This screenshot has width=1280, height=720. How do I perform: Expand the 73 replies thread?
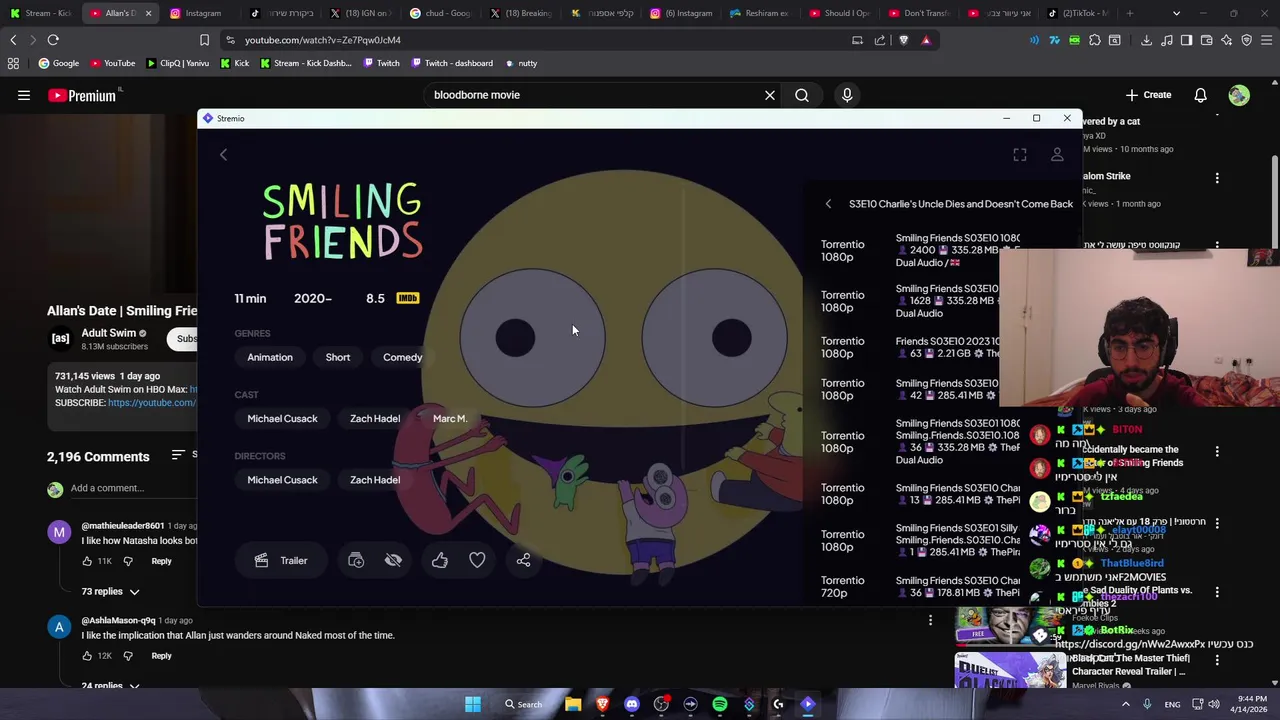(x=110, y=592)
